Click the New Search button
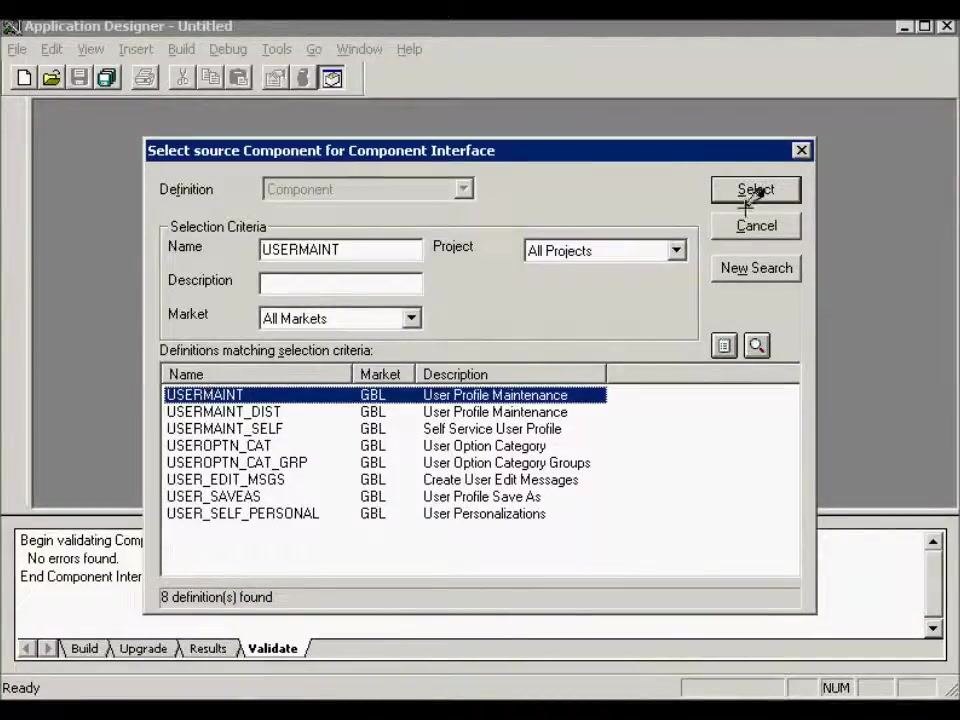Screen dimensions: 960x720 (x=756, y=268)
